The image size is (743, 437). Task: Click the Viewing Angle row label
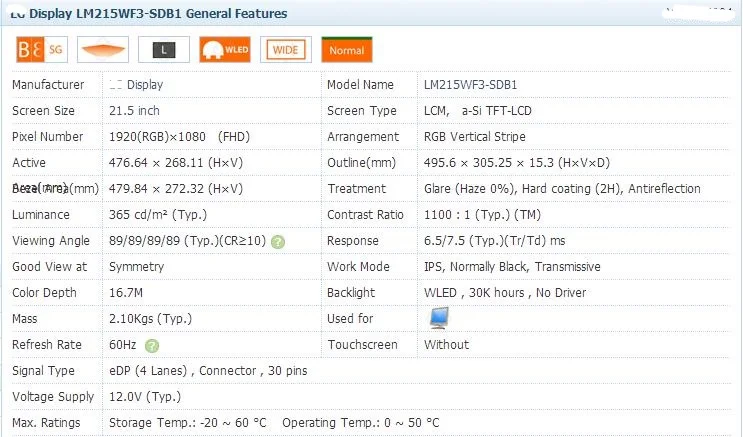(51, 241)
